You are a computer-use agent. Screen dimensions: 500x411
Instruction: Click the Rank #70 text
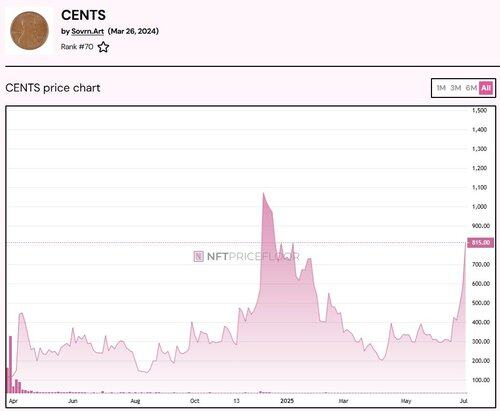77,47
